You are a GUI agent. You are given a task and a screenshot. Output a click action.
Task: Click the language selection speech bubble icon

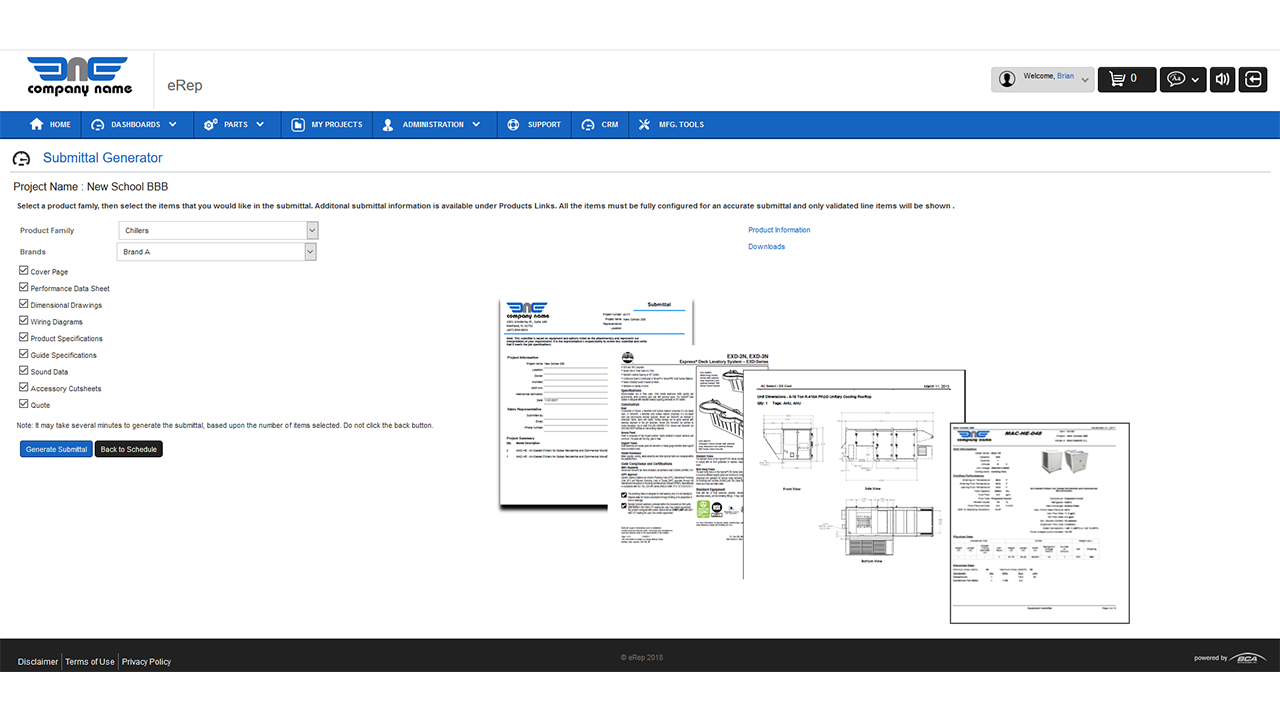[1177, 79]
